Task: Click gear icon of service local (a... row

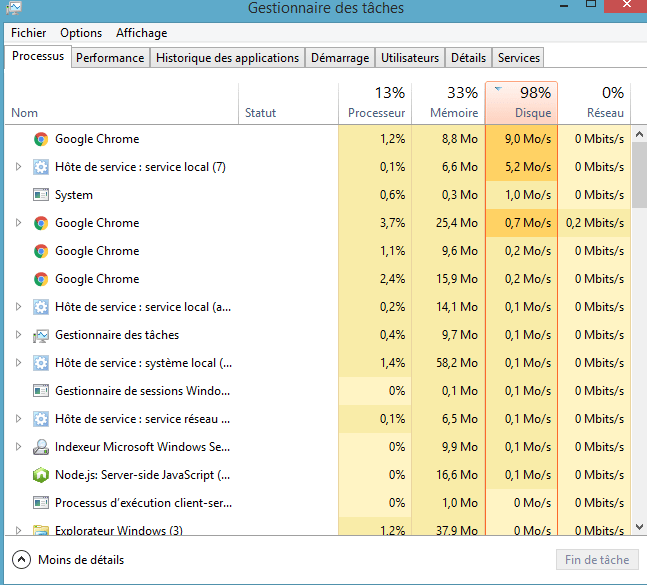Action: [x=41, y=307]
